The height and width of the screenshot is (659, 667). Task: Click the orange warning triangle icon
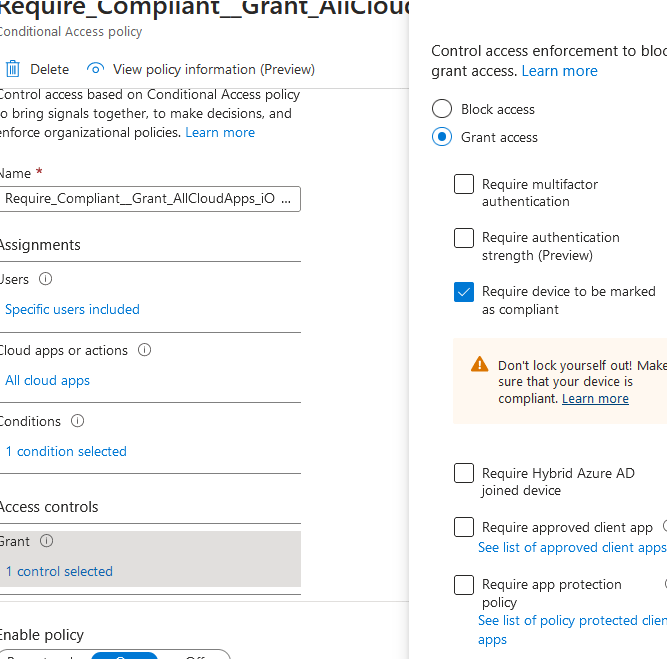tap(480, 364)
